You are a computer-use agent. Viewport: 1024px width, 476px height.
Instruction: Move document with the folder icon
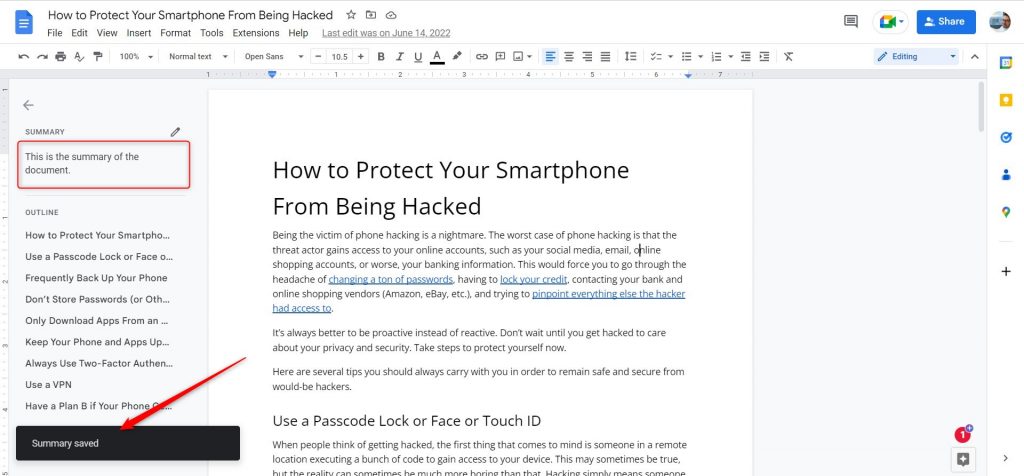click(x=371, y=15)
